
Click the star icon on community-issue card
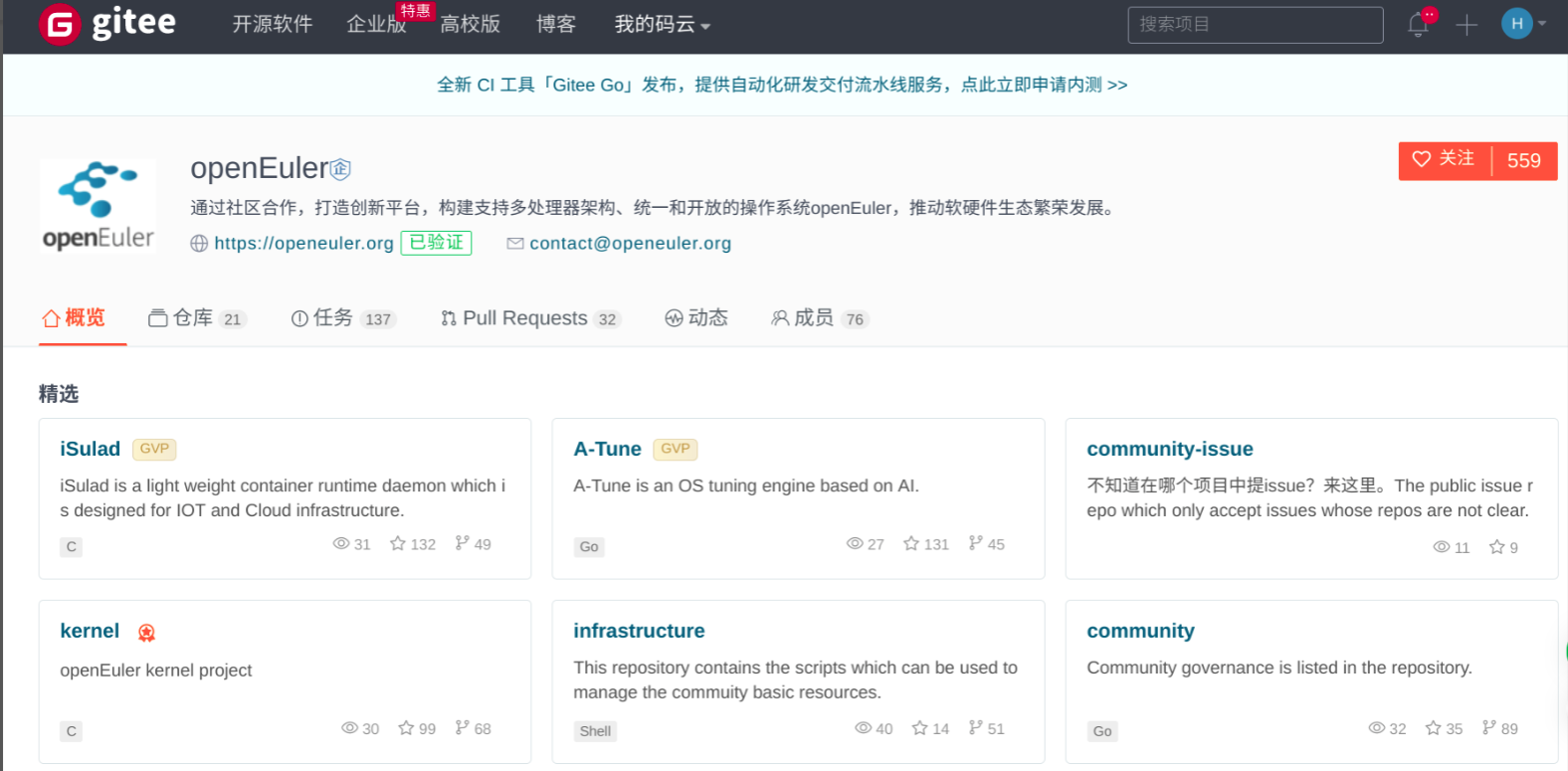pos(1497,547)
